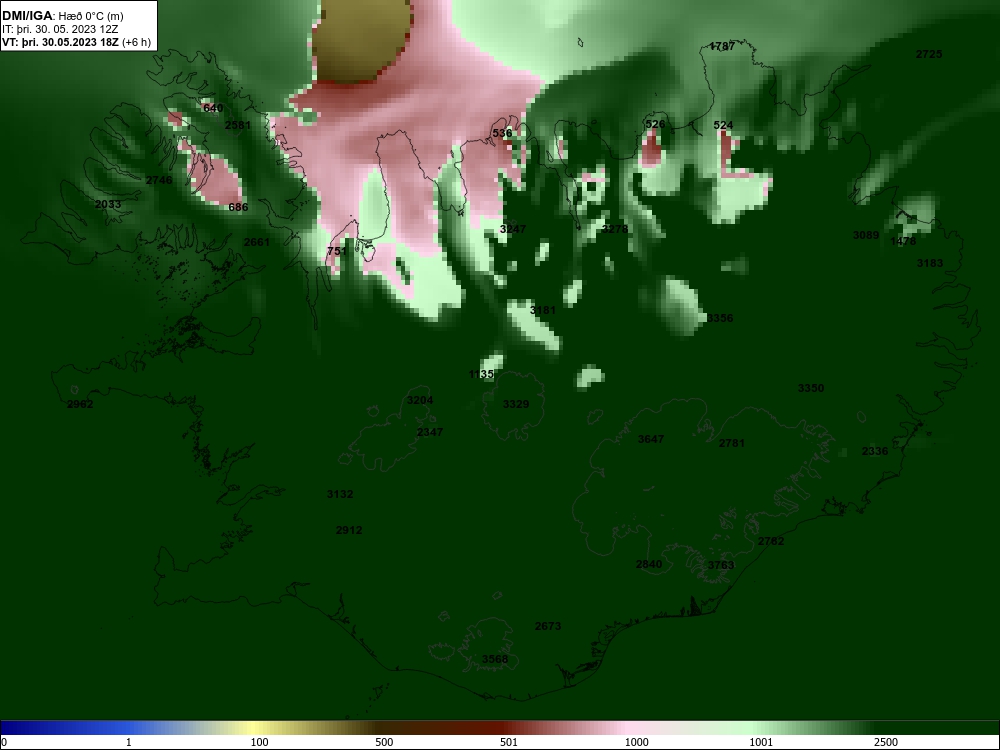Select the 2581 height label
Screen dimensions: 1000x750
[x=238, y=125]
